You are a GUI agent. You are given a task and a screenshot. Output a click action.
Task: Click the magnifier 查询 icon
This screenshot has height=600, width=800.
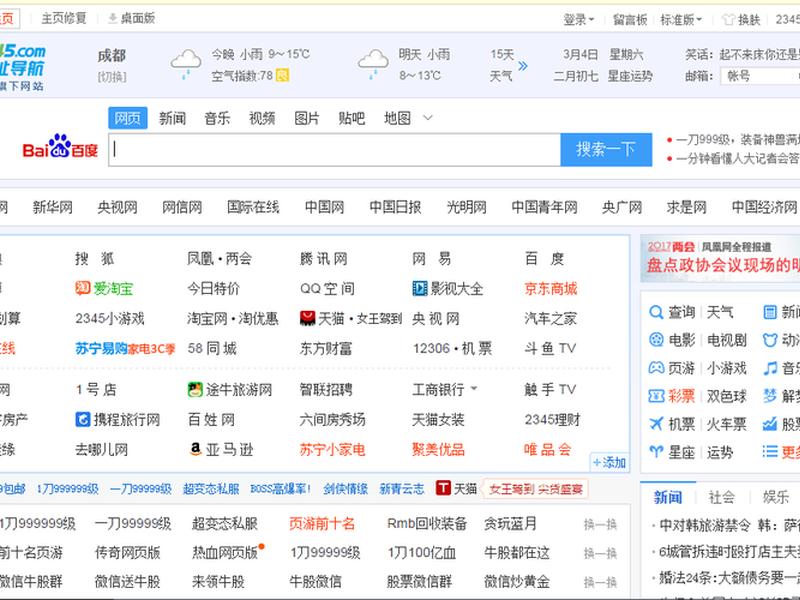[x=656, y=312]
